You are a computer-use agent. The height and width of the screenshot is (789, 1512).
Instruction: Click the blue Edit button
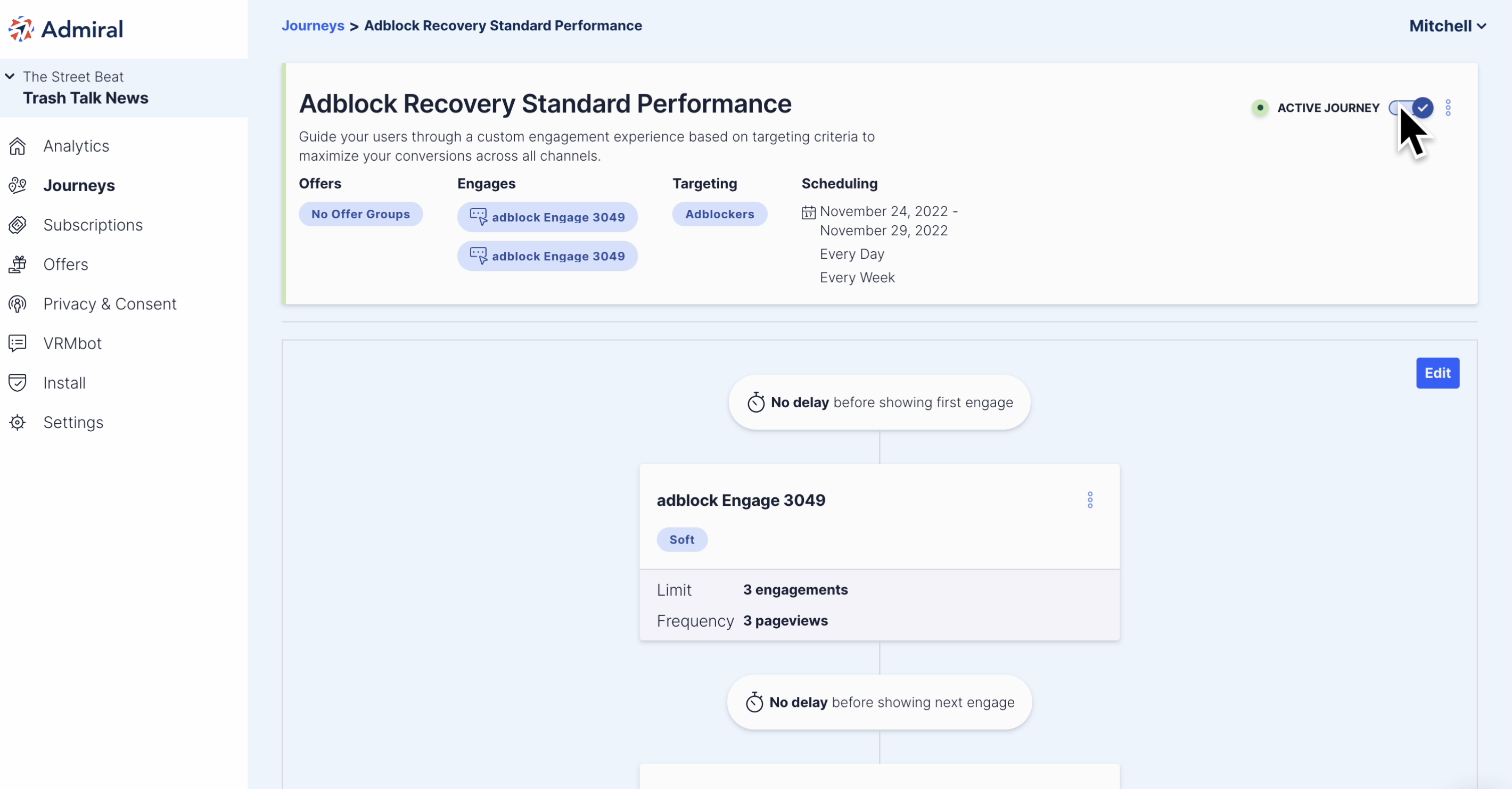pos(1437,373)
